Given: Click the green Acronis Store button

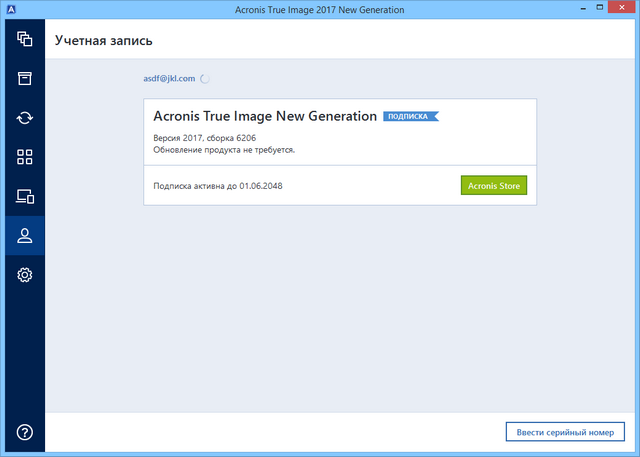Looking at the screenshot, I should 493,185.
